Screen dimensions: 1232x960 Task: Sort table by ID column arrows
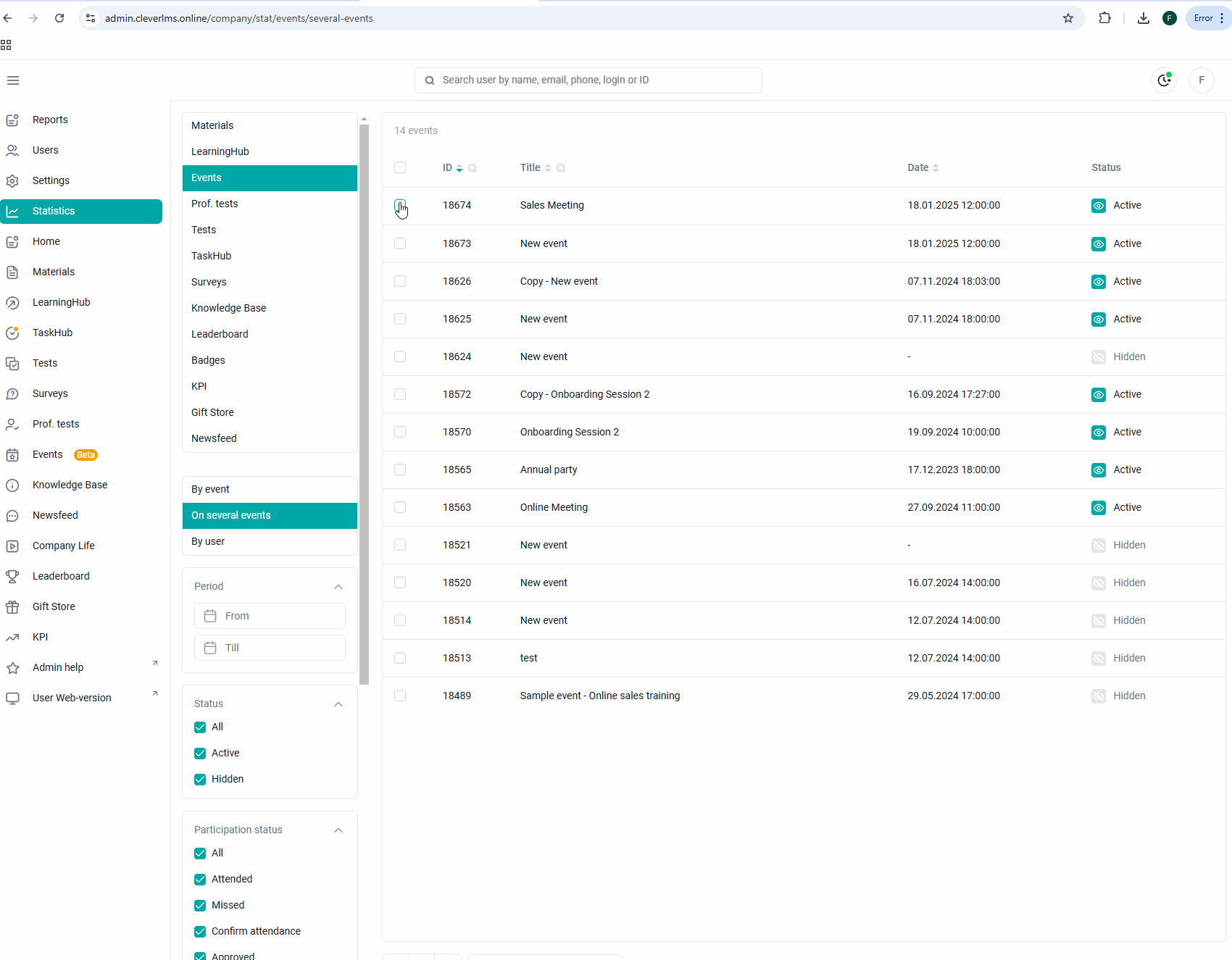click(x=459, y=168)
